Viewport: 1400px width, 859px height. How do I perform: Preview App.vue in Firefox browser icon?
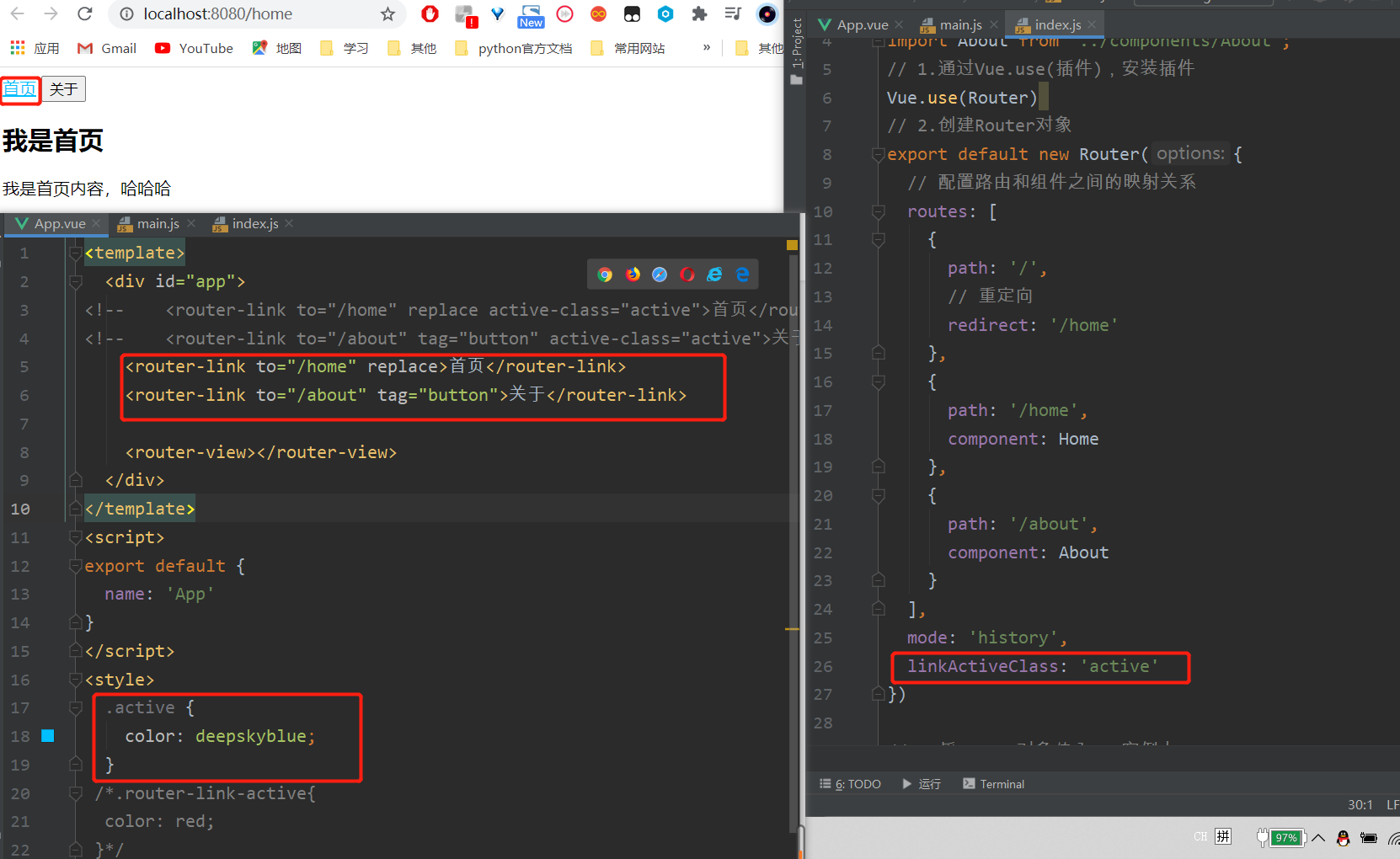point(633,275)
